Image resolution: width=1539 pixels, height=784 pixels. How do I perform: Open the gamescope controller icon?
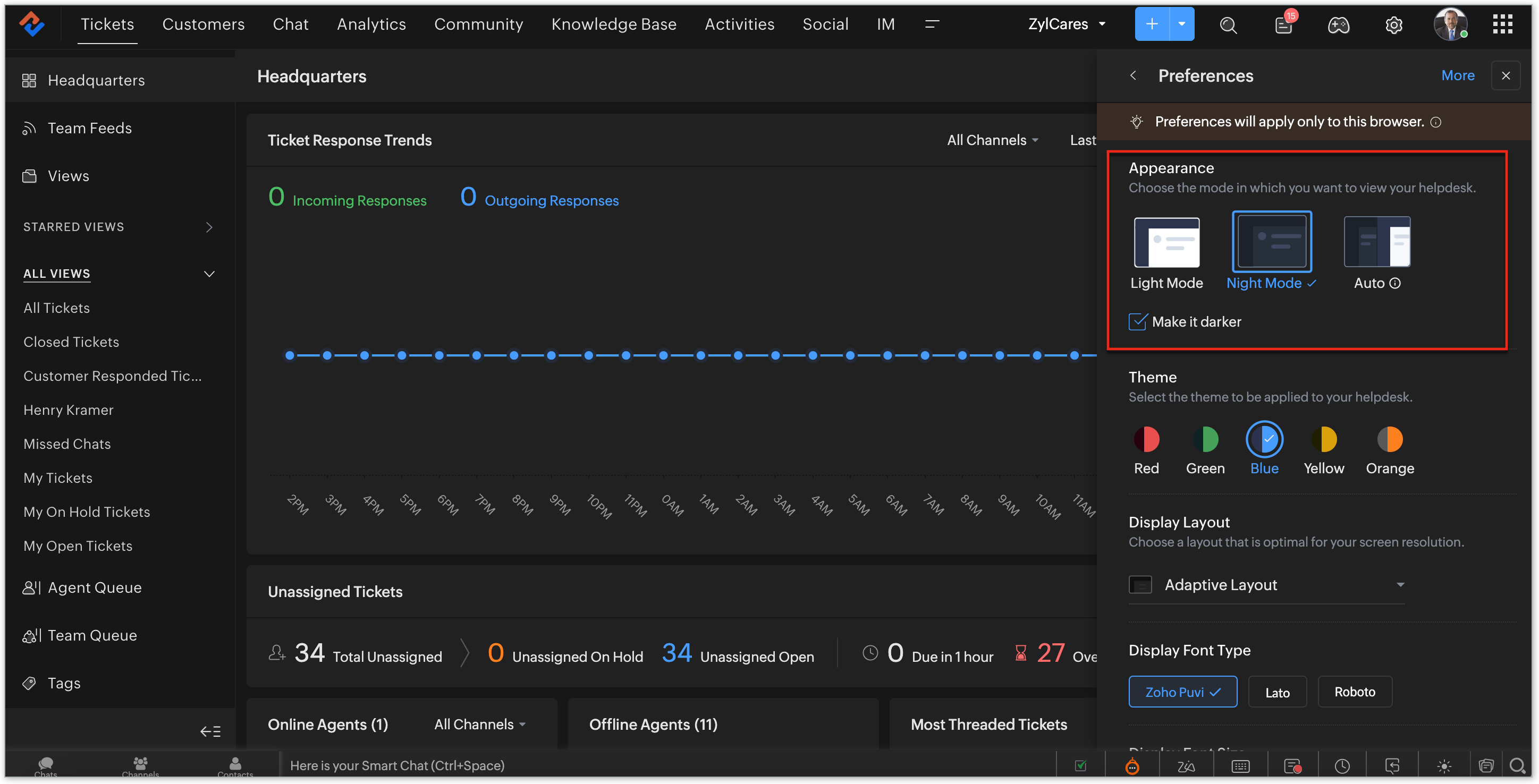point(1338,25)
